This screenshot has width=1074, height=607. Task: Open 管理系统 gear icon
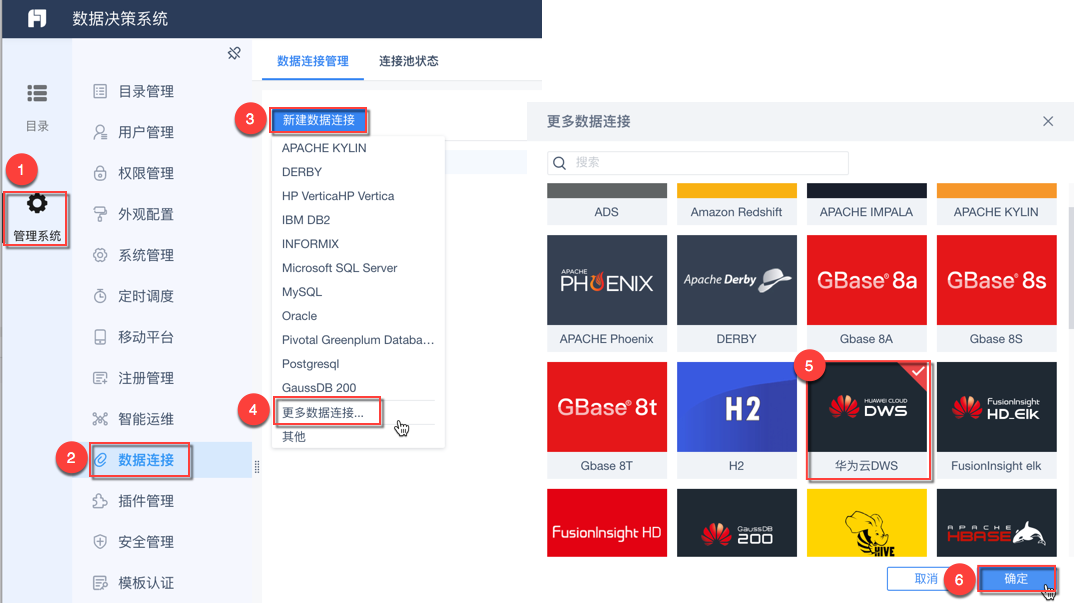pyautogui.click(x=37, y=203)
